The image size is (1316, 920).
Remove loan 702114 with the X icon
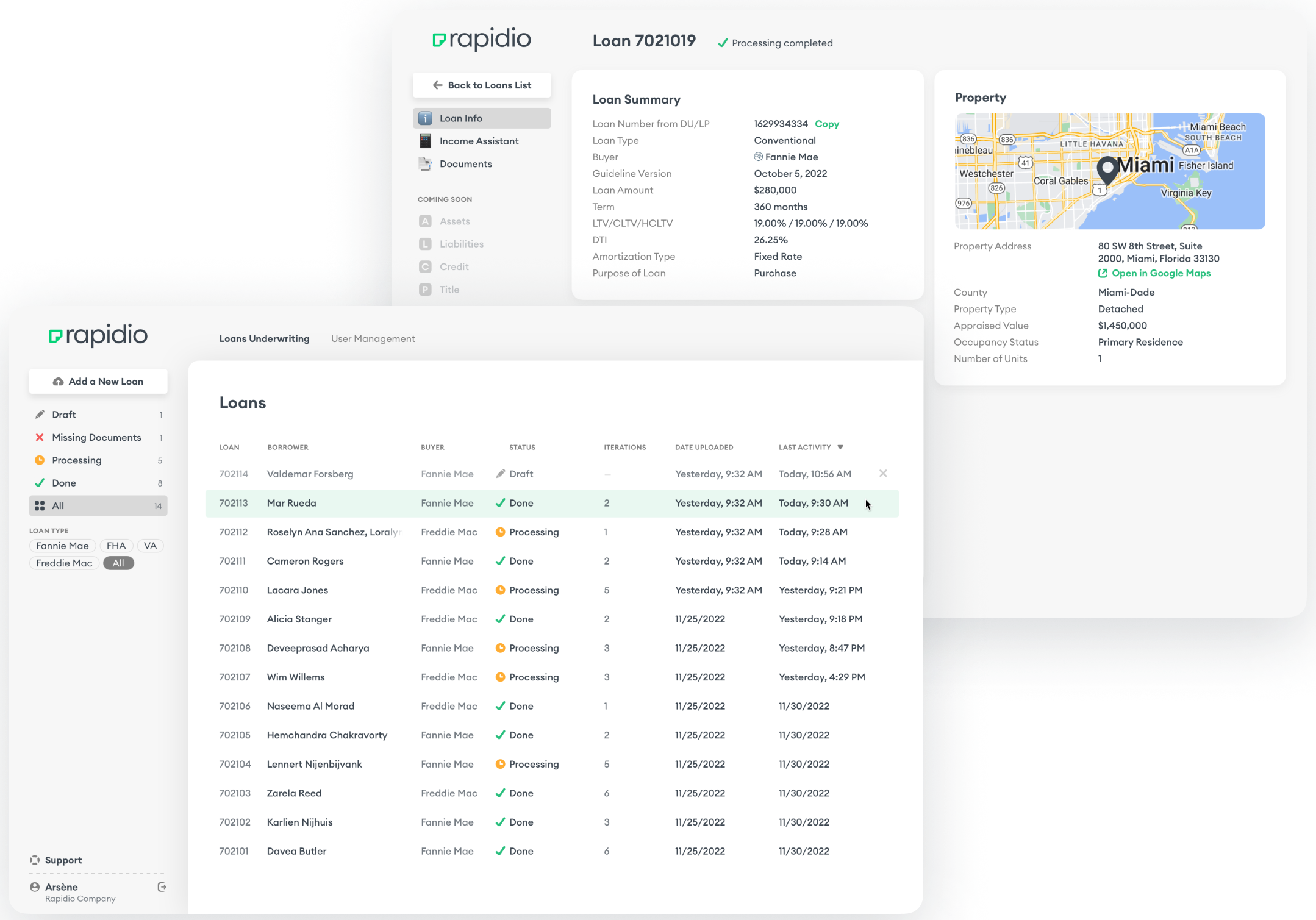882,474
